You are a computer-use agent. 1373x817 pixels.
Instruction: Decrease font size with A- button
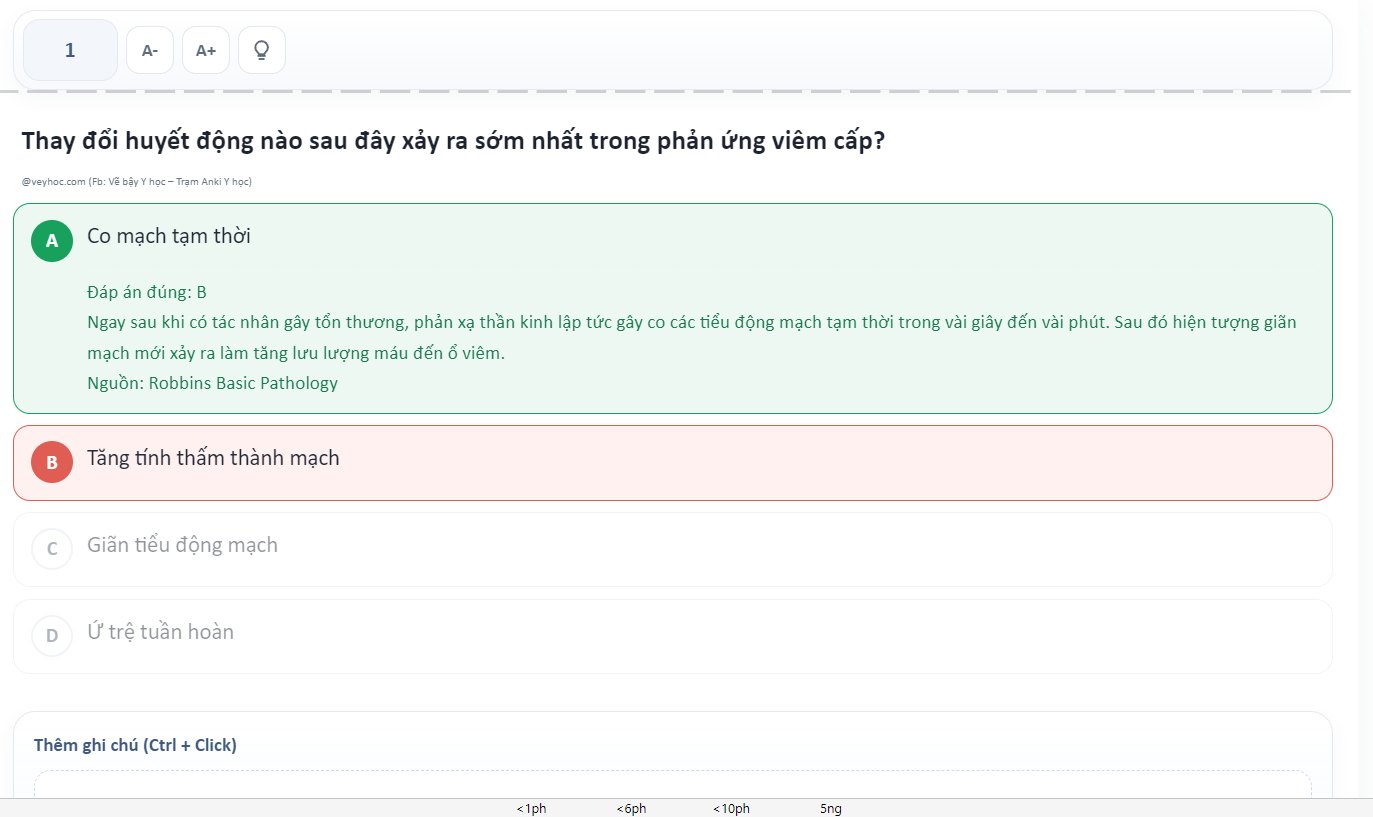pos(150,50)
